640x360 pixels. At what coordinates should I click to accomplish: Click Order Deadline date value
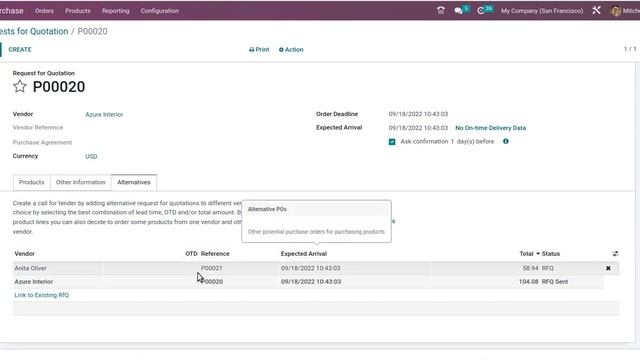pyautogui.click(x=418, y=114)
